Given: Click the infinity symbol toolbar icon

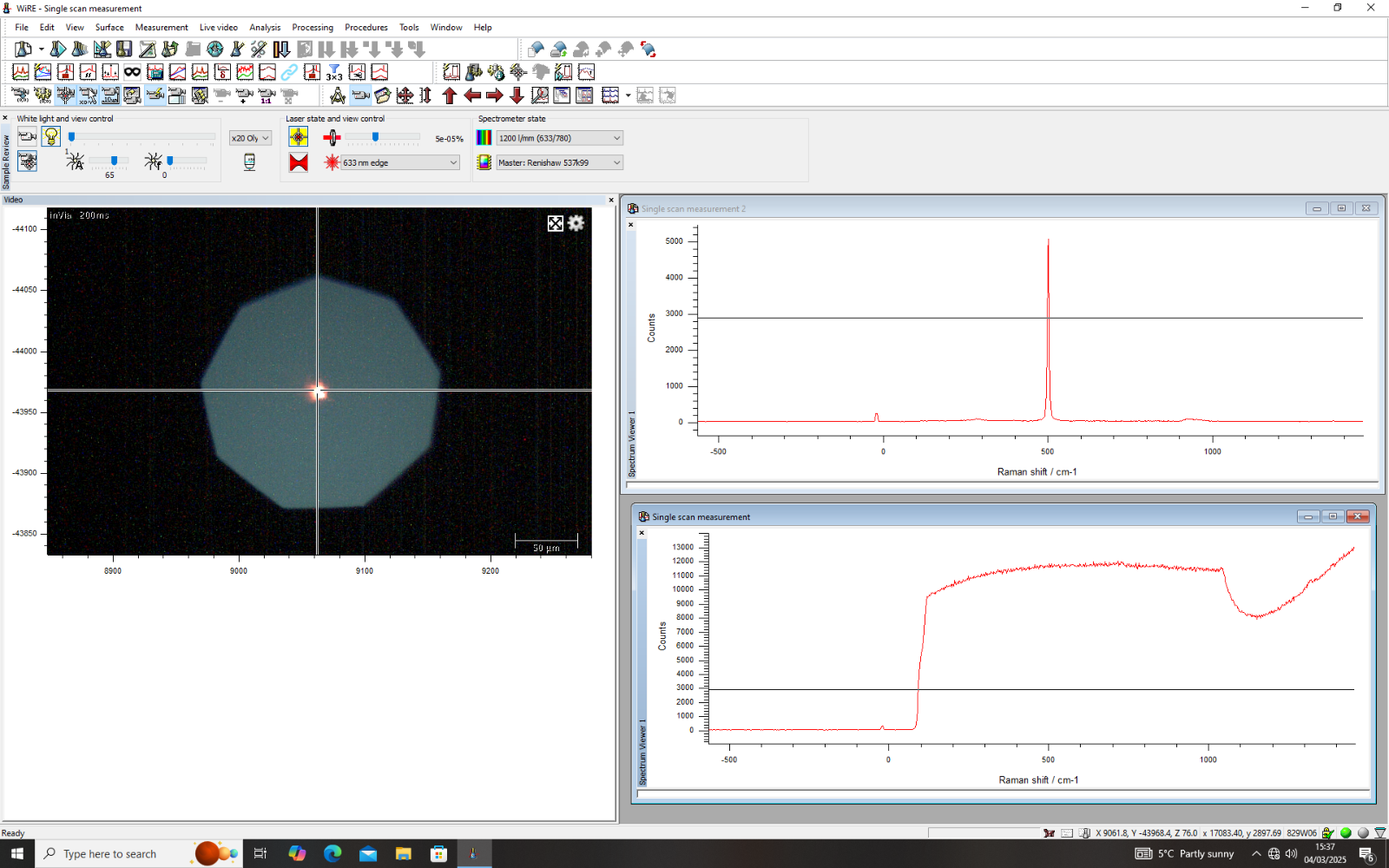Looking at the screenshot, I should click(x=132, y=72).
